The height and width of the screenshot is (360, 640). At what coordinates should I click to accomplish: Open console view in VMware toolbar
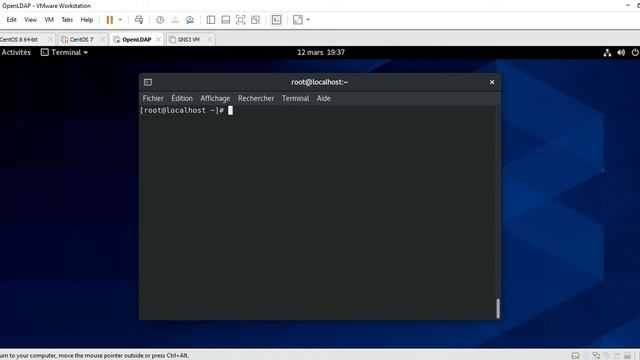pyautogui.click(x=276, y=20)
